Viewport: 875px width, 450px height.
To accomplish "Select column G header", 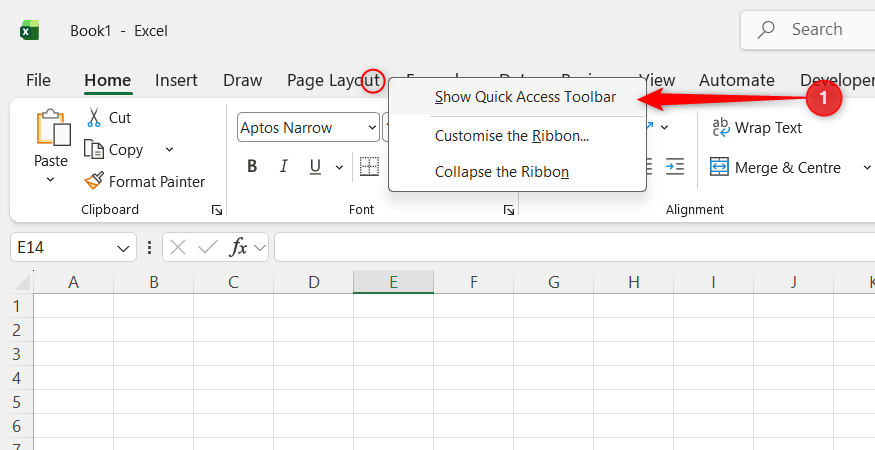I will tap(554, 282).
